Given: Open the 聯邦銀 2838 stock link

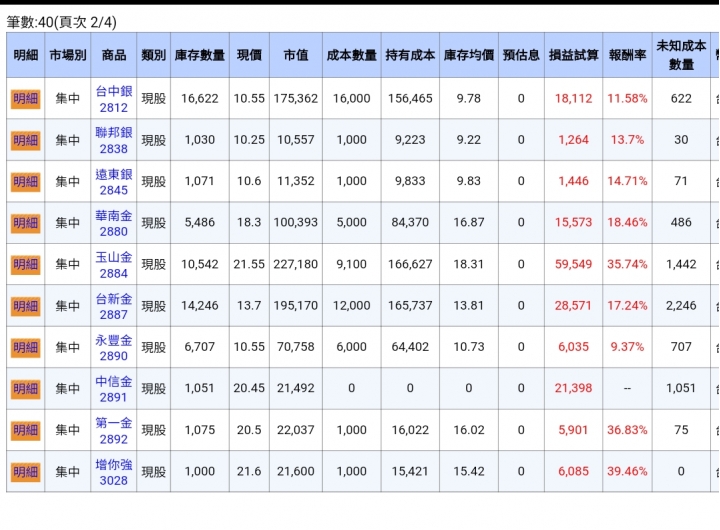Looking at the screenshot, I should coord(114,141).
